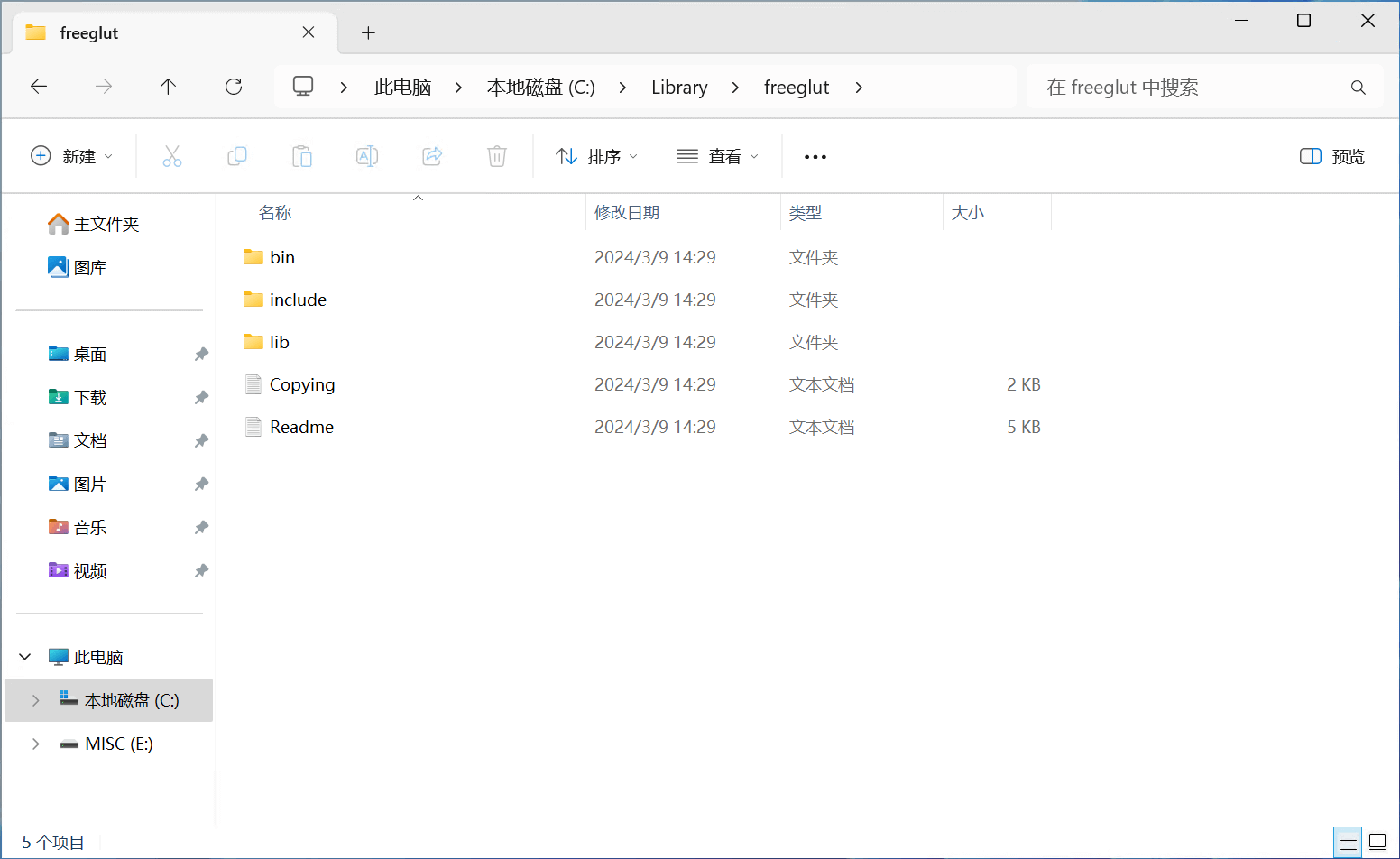Click the Rename icon in toolbar
Viewport: 1400px width, 859px height.
(367, 156)
